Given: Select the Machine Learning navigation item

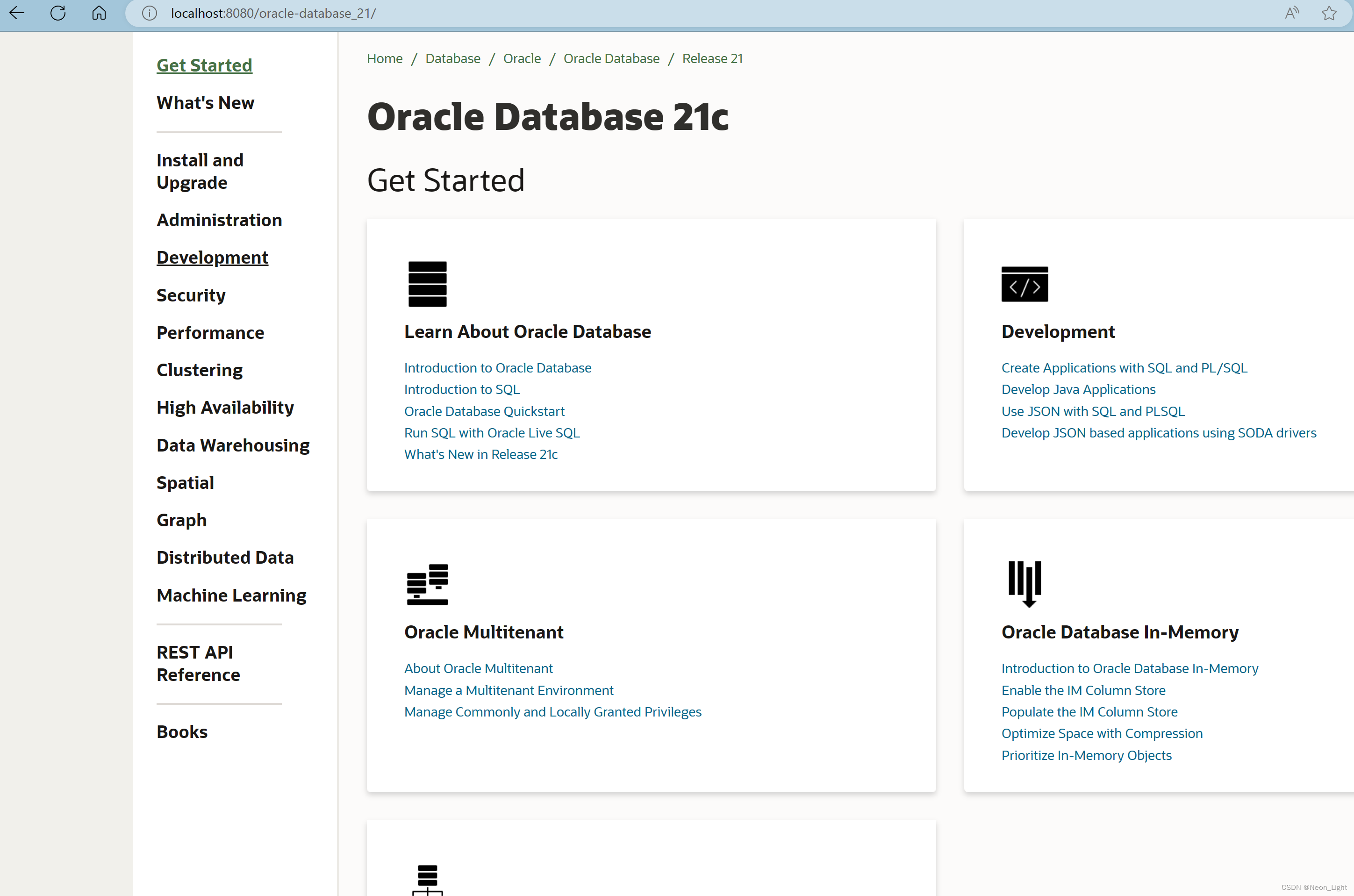Looking at the screenshot, I should coord(232,594).
